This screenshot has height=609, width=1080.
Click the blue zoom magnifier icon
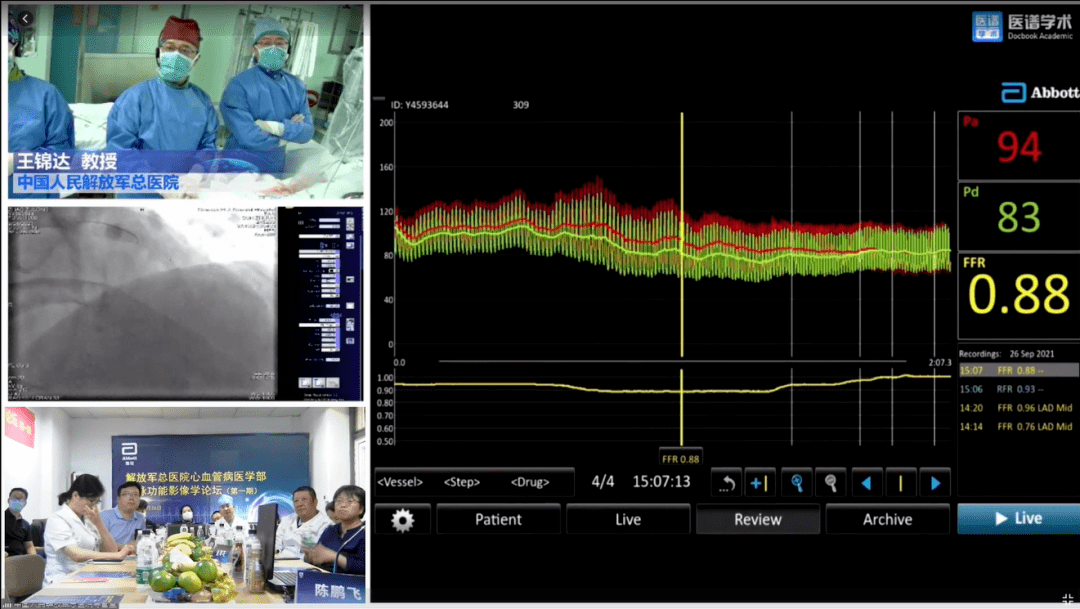click(796, 483)
